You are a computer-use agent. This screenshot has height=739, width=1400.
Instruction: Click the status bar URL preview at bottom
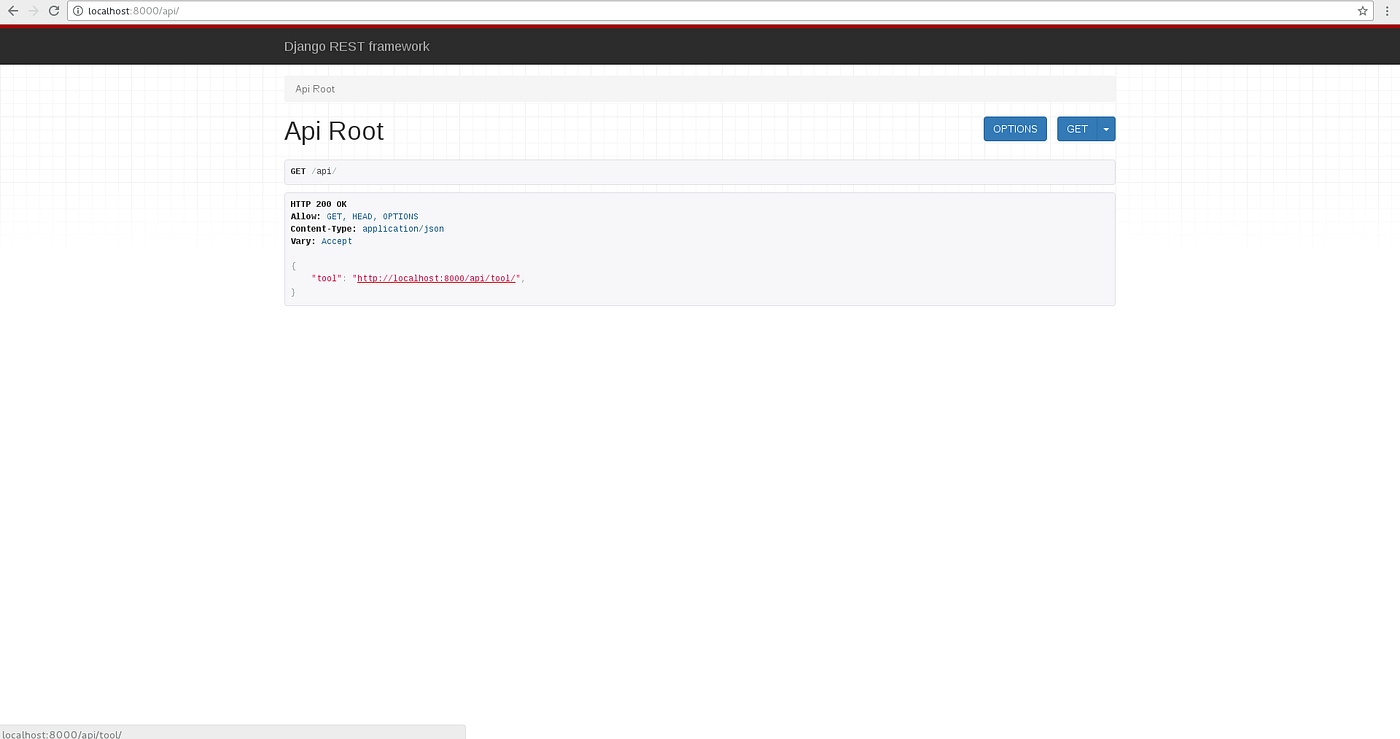pos(60,733)
